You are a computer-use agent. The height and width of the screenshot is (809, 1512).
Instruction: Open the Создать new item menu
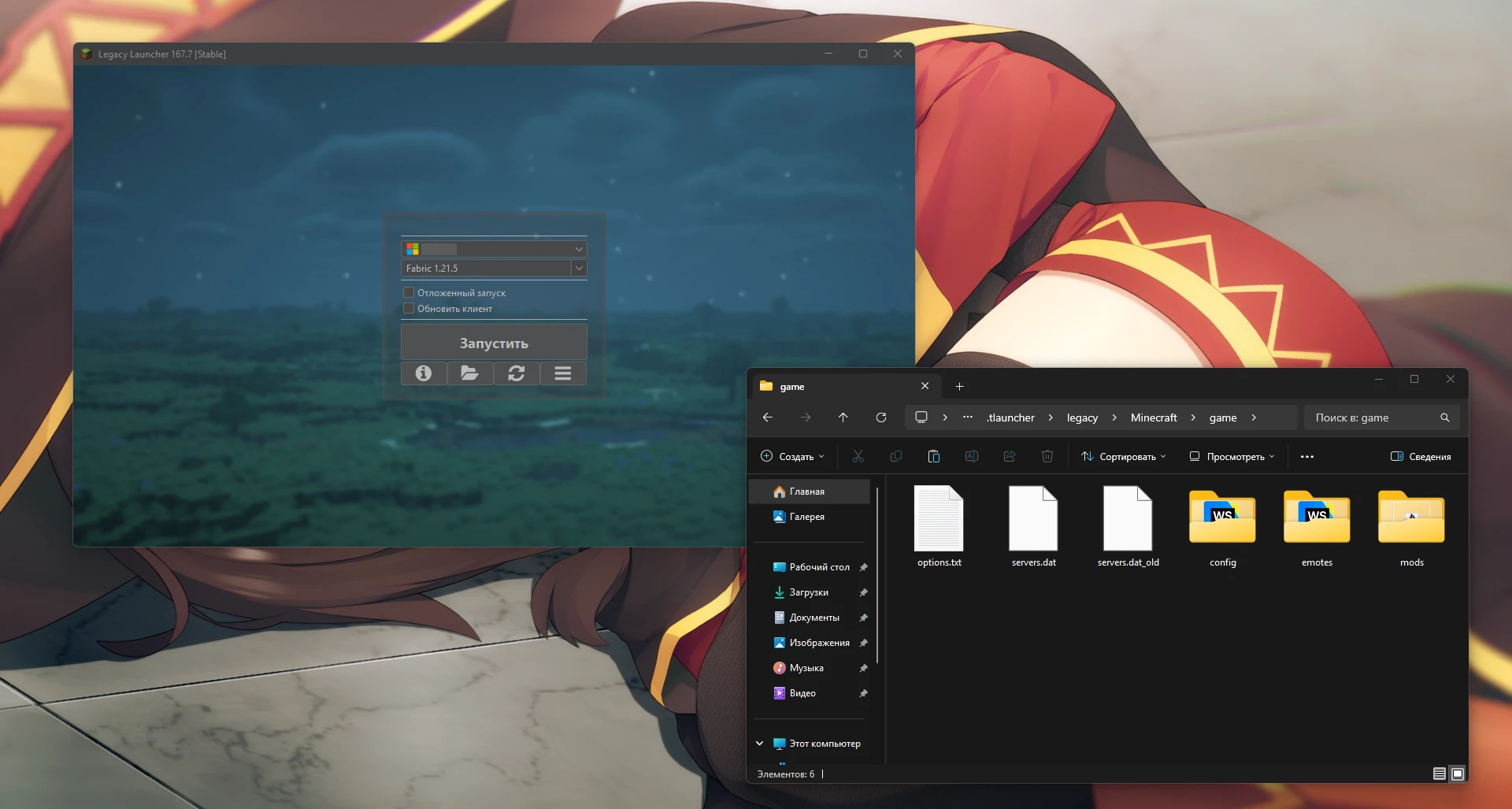coord(792,457)
